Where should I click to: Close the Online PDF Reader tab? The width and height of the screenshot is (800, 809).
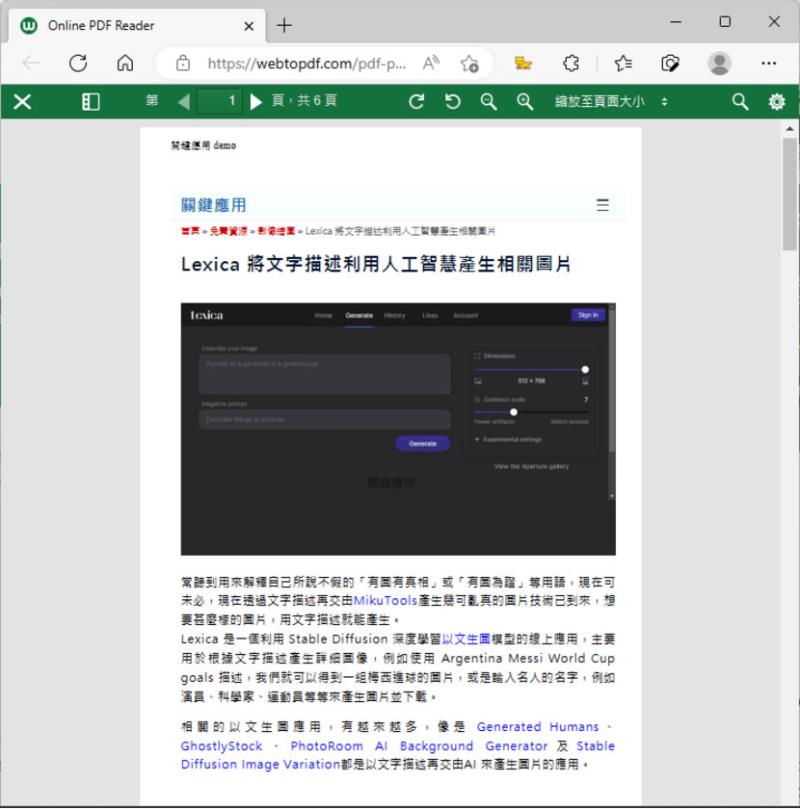click(249, 26)
